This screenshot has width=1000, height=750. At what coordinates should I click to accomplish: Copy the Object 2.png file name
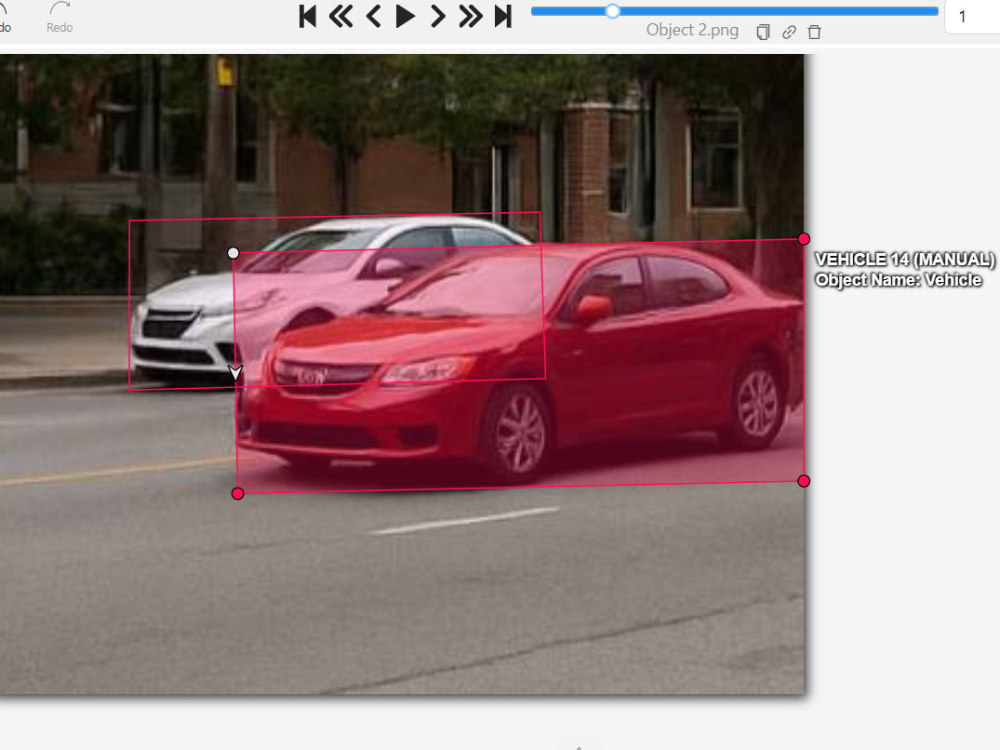click(x=763, y=32)
